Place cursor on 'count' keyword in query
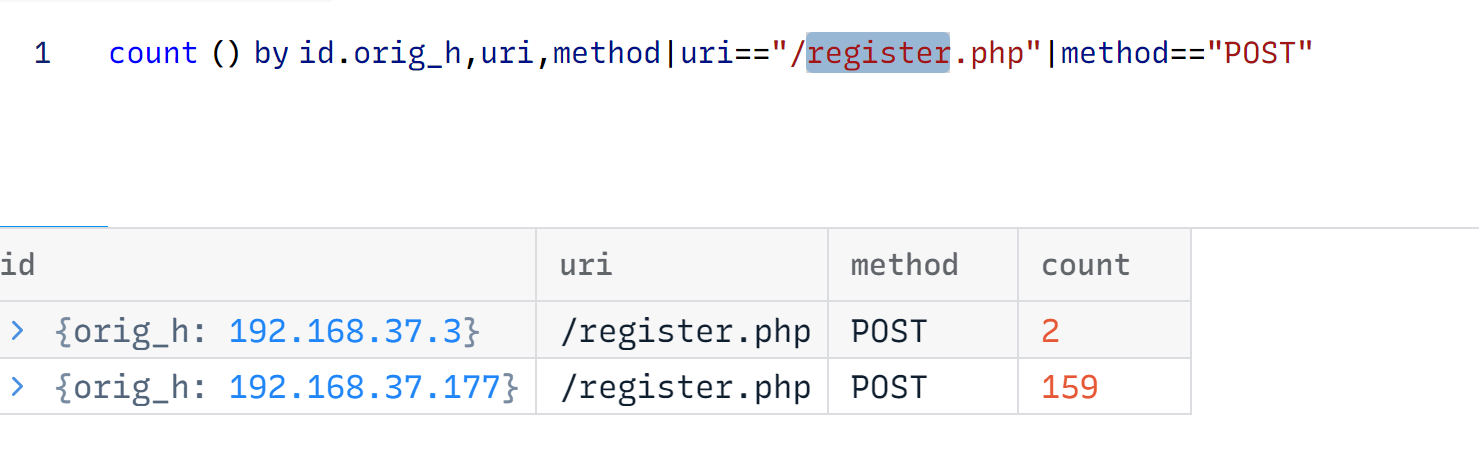This screenshot has width=1479, height=474. point(153,53)
